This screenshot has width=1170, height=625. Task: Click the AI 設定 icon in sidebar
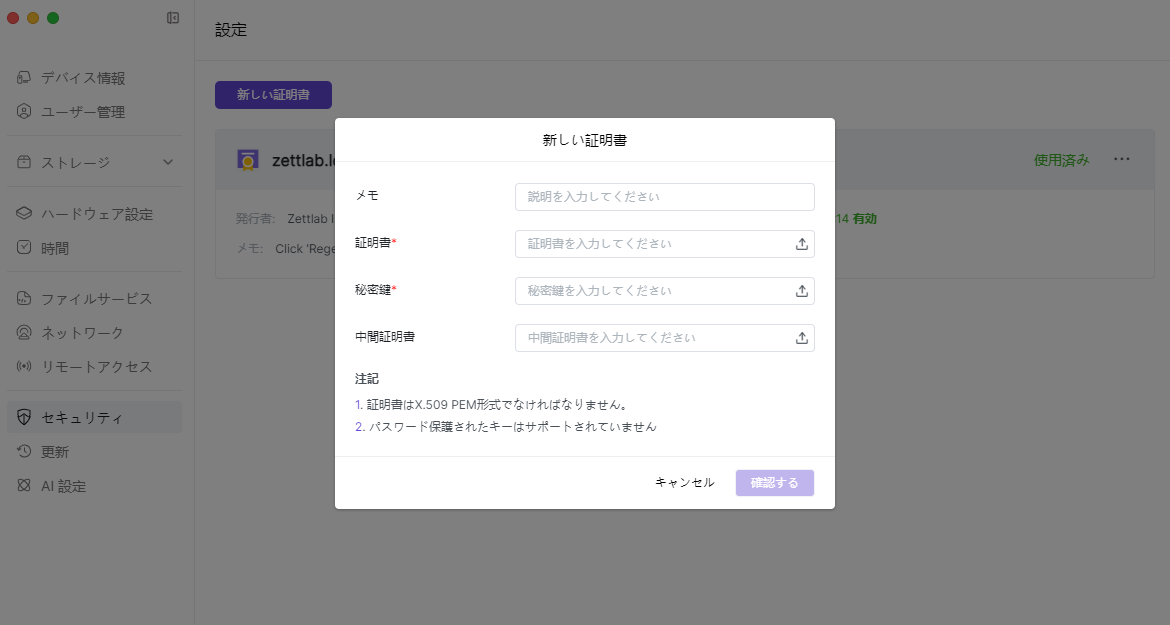[25, 486]
